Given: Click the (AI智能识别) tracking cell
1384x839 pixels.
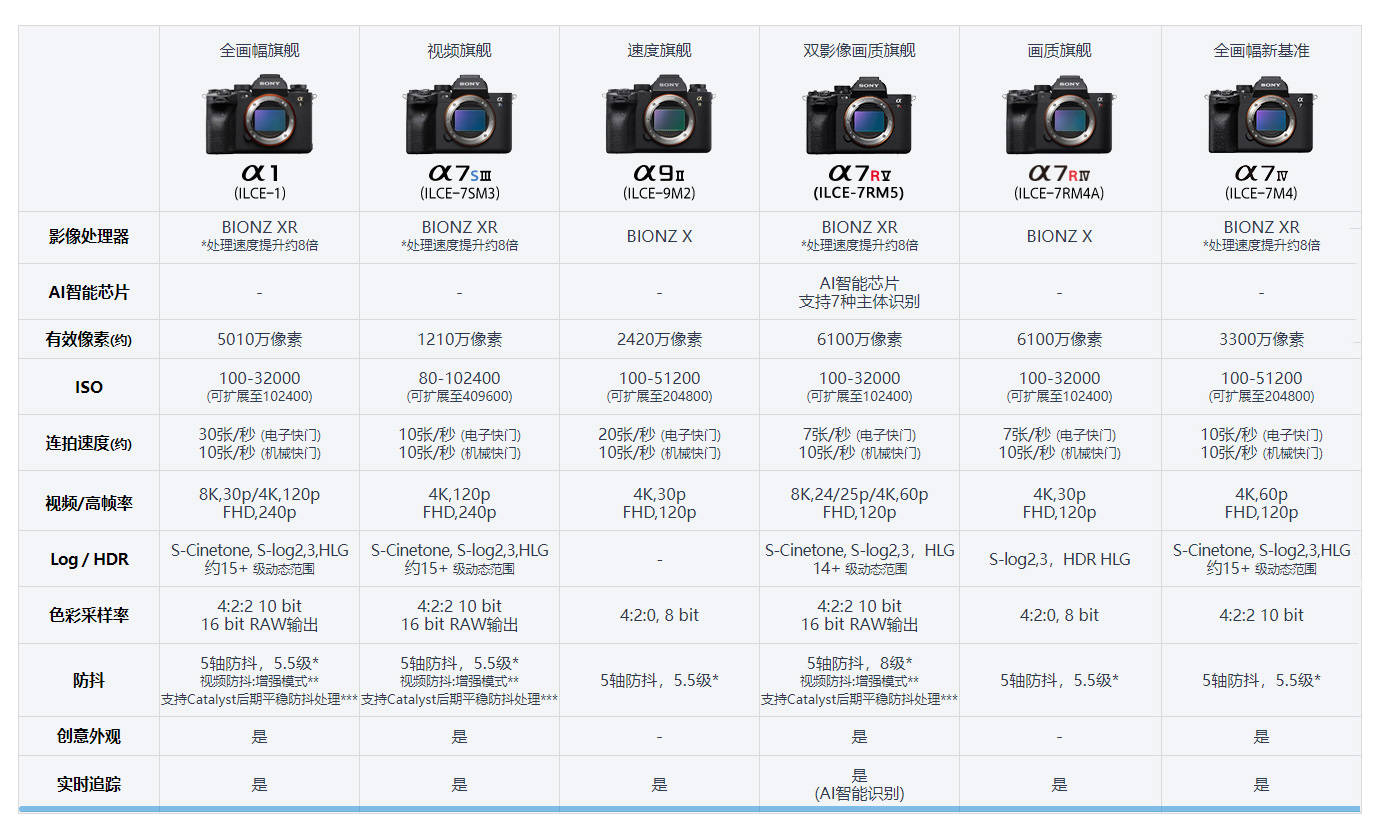Looking at the screenshot, I should [x=860, y=794].
